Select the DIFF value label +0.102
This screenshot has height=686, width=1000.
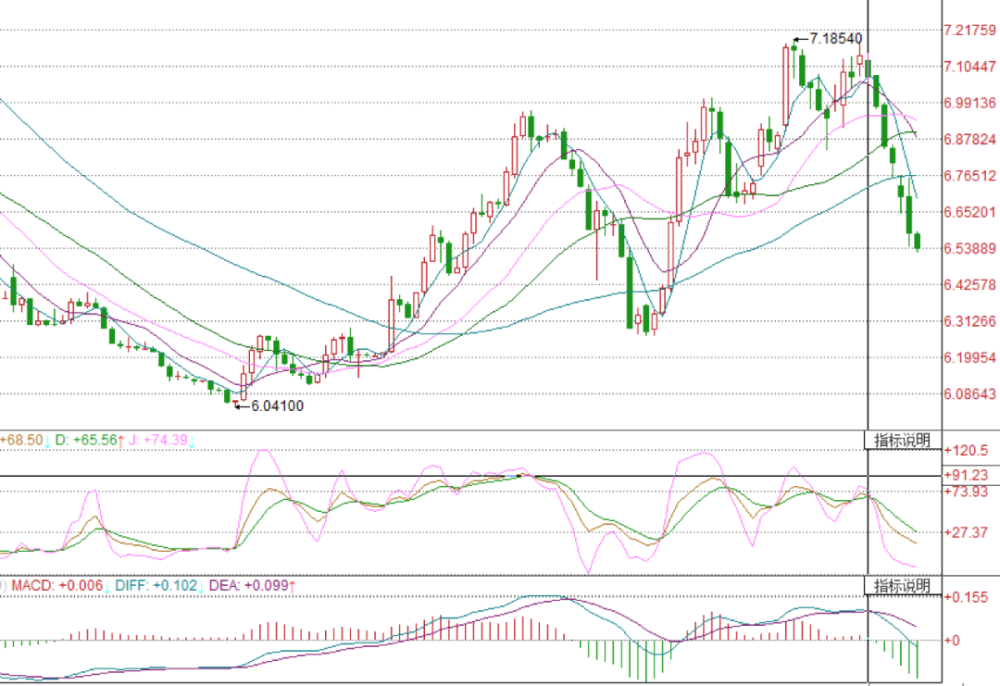pyautogui.click(x=164, y=585)
